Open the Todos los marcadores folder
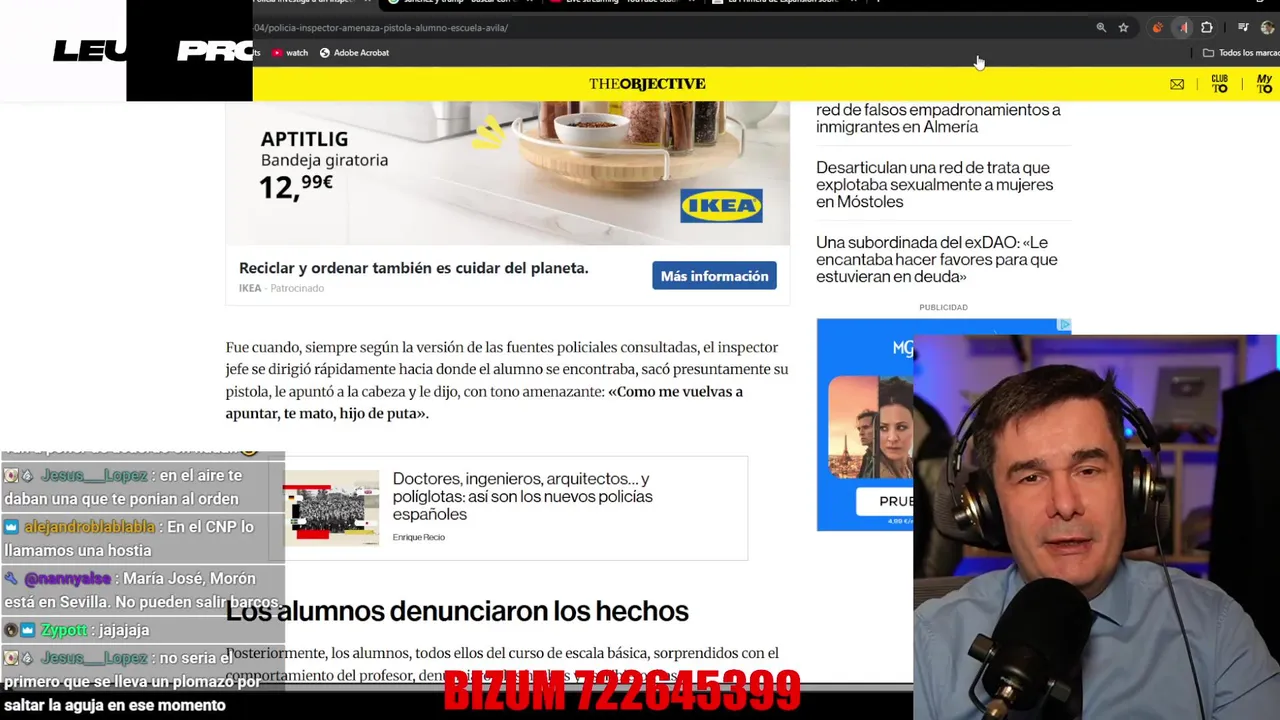Image resolution: width=1280 pixels, height=720 pixels. tap(1241, 53)
